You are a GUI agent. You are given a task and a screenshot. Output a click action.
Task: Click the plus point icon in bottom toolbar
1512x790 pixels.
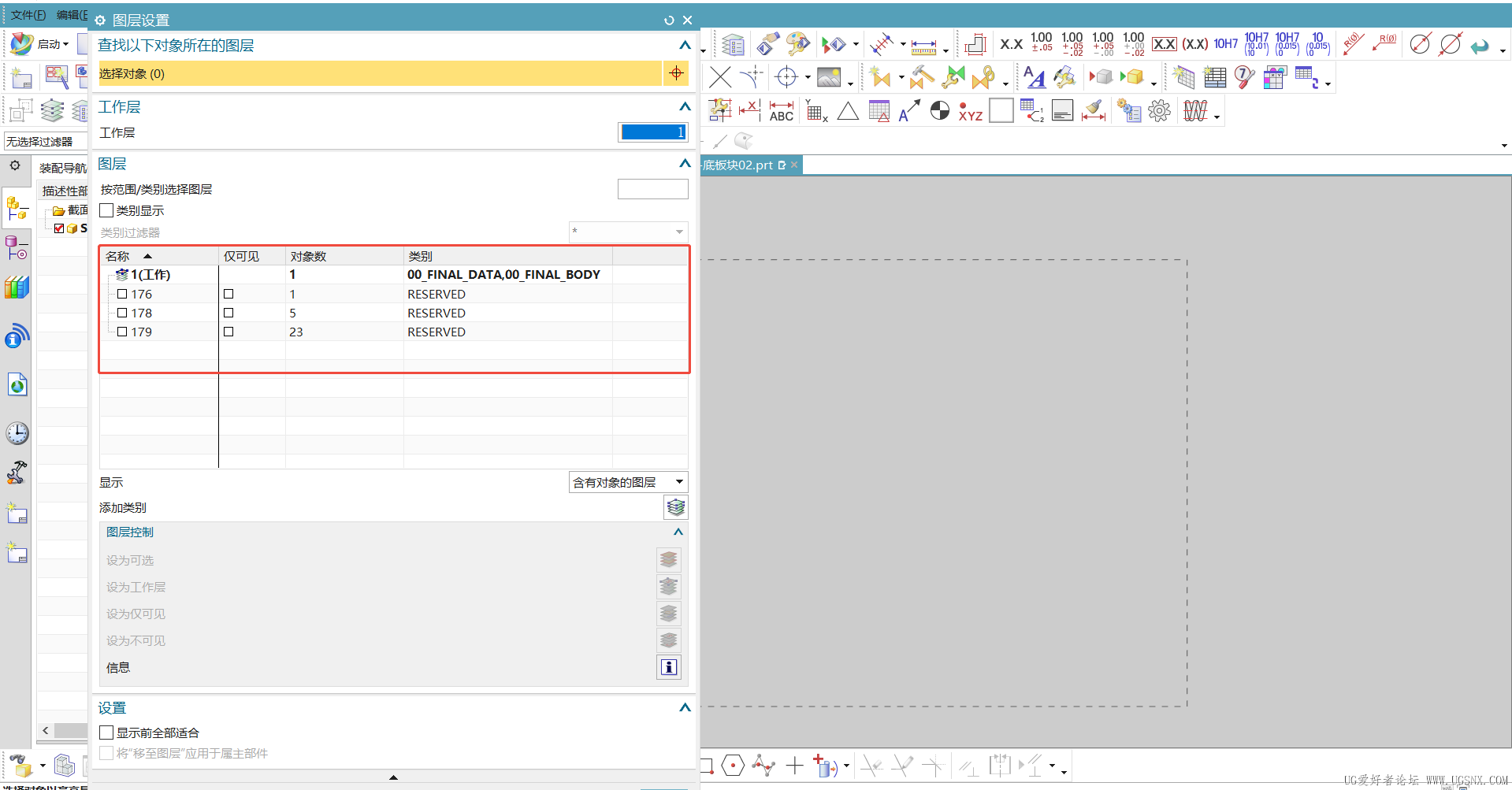pyautogui.click(x=795, y=765)
